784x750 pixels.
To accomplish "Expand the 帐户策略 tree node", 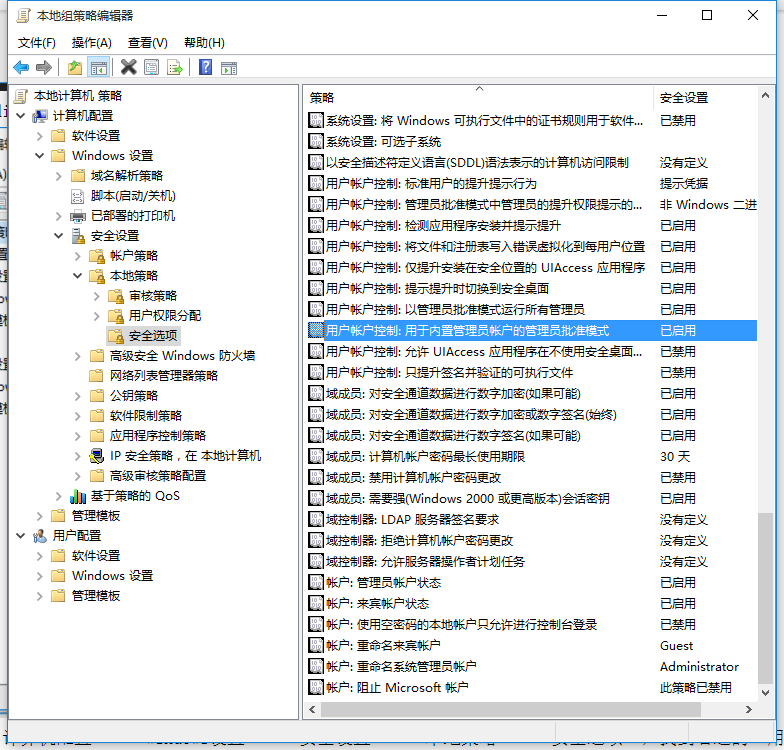I will [x=78, y=256].
